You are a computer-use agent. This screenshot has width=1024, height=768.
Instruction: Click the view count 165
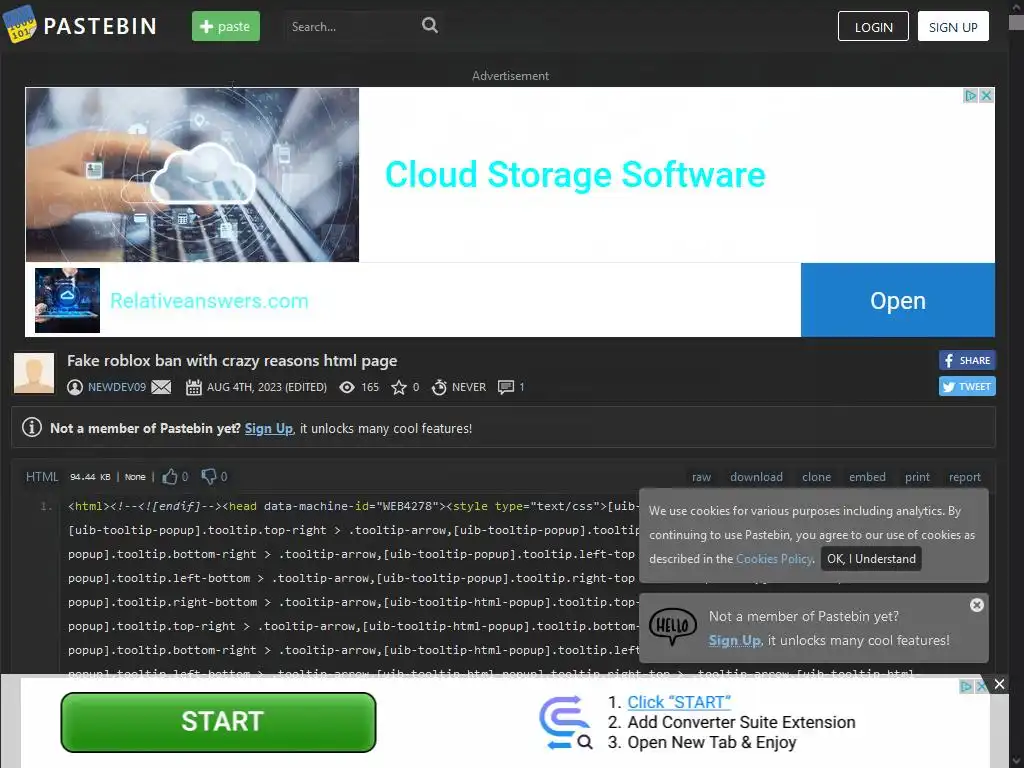coord(370,387)
